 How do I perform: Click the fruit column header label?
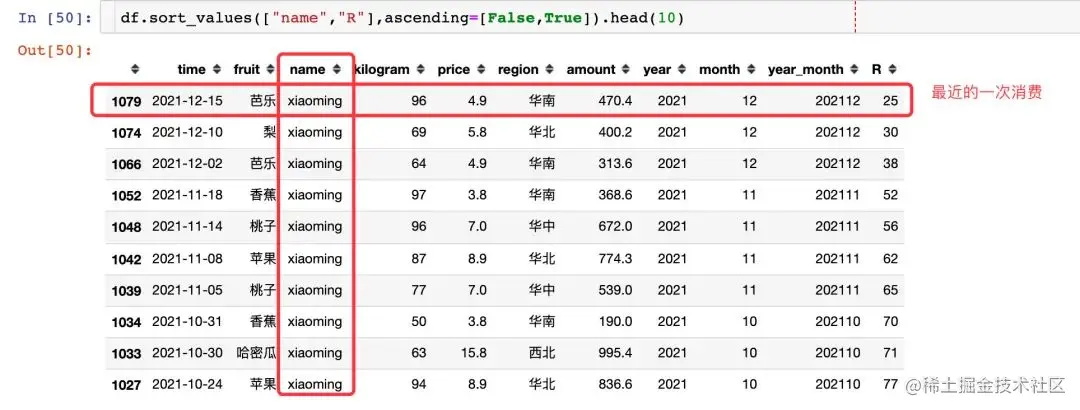pos(247,70)
